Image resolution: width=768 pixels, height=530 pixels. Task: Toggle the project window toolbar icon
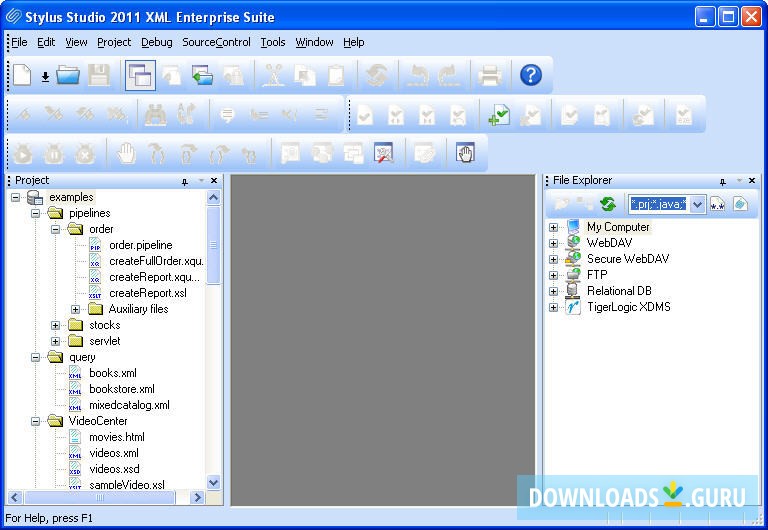(x=140, y=75)
